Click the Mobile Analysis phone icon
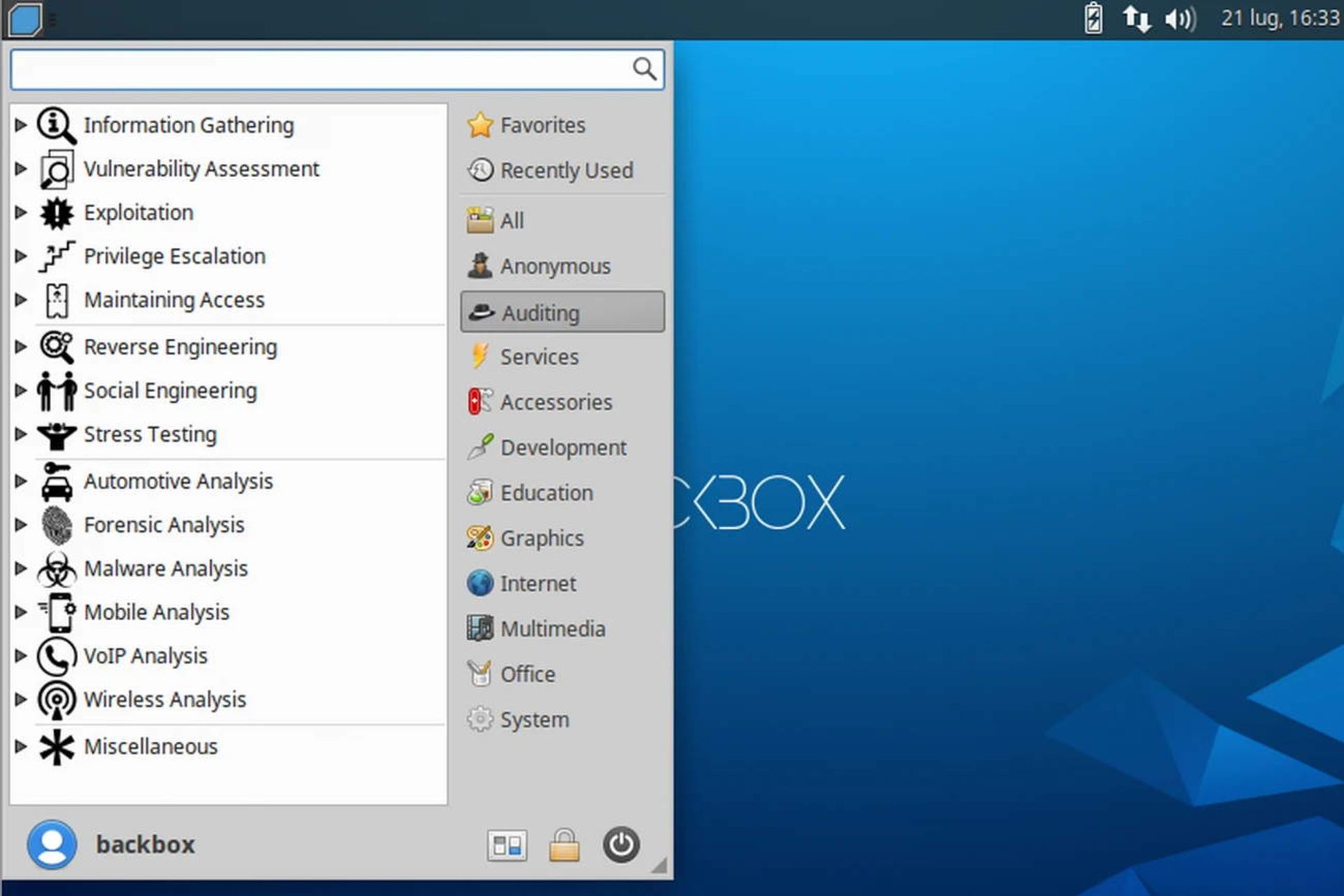The height and width of the screenshot is (896, 1344). [57, 612]
